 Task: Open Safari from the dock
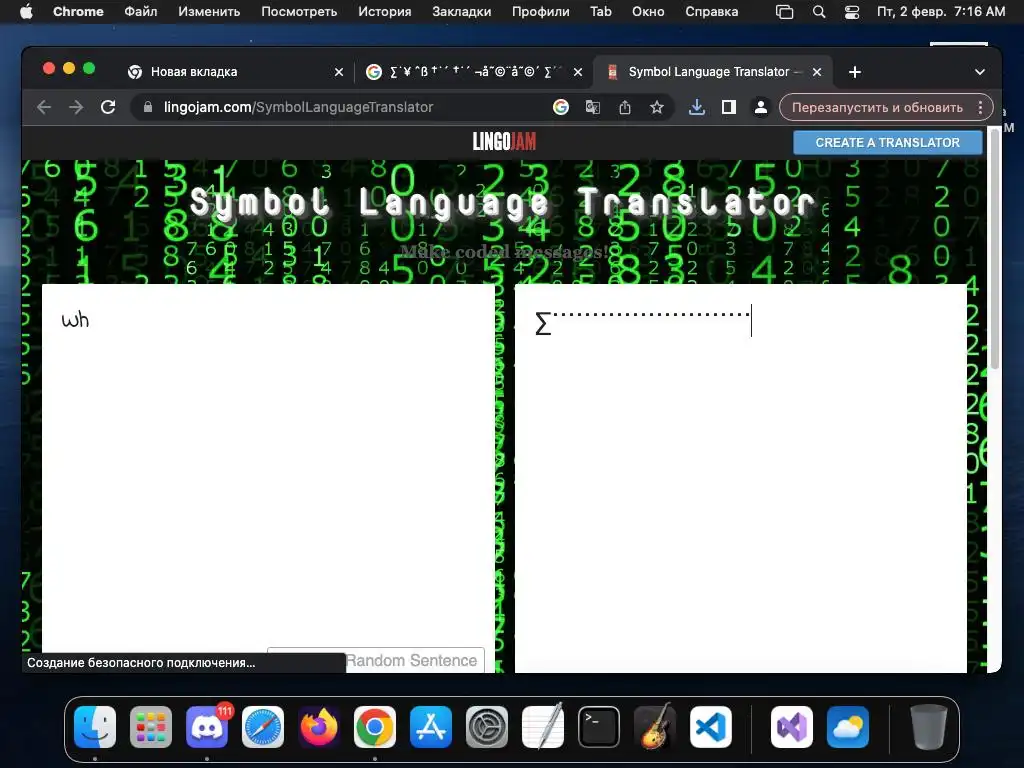click(x=263, y=727)
